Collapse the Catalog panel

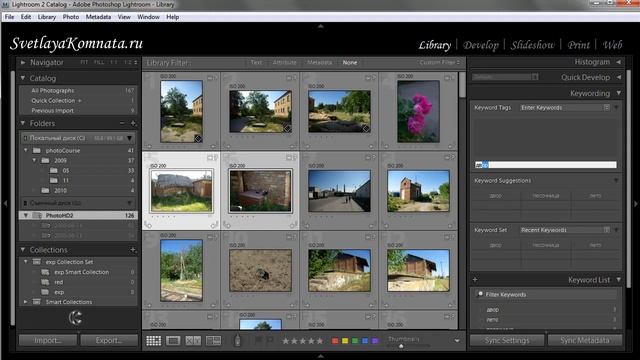23,78
